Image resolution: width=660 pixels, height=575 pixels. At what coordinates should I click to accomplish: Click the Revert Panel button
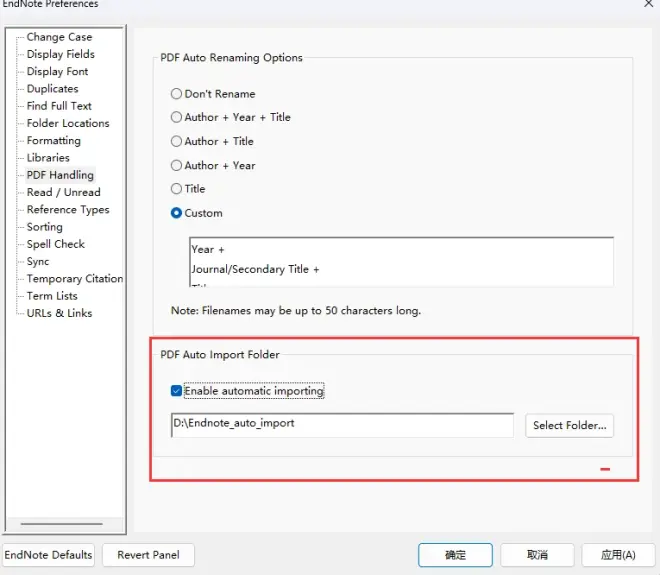(148, 555)
